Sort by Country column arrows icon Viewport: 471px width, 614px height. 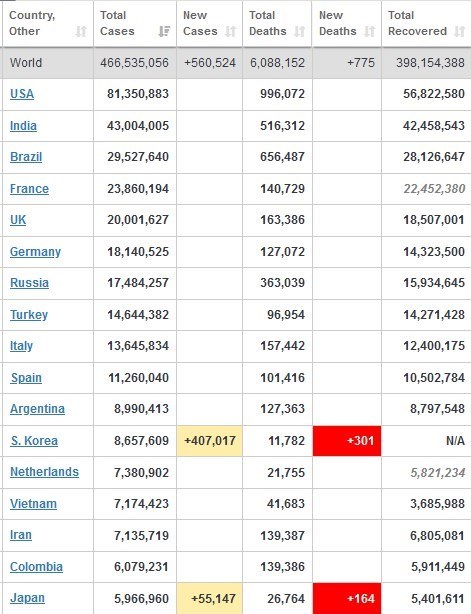pos(81,31)
